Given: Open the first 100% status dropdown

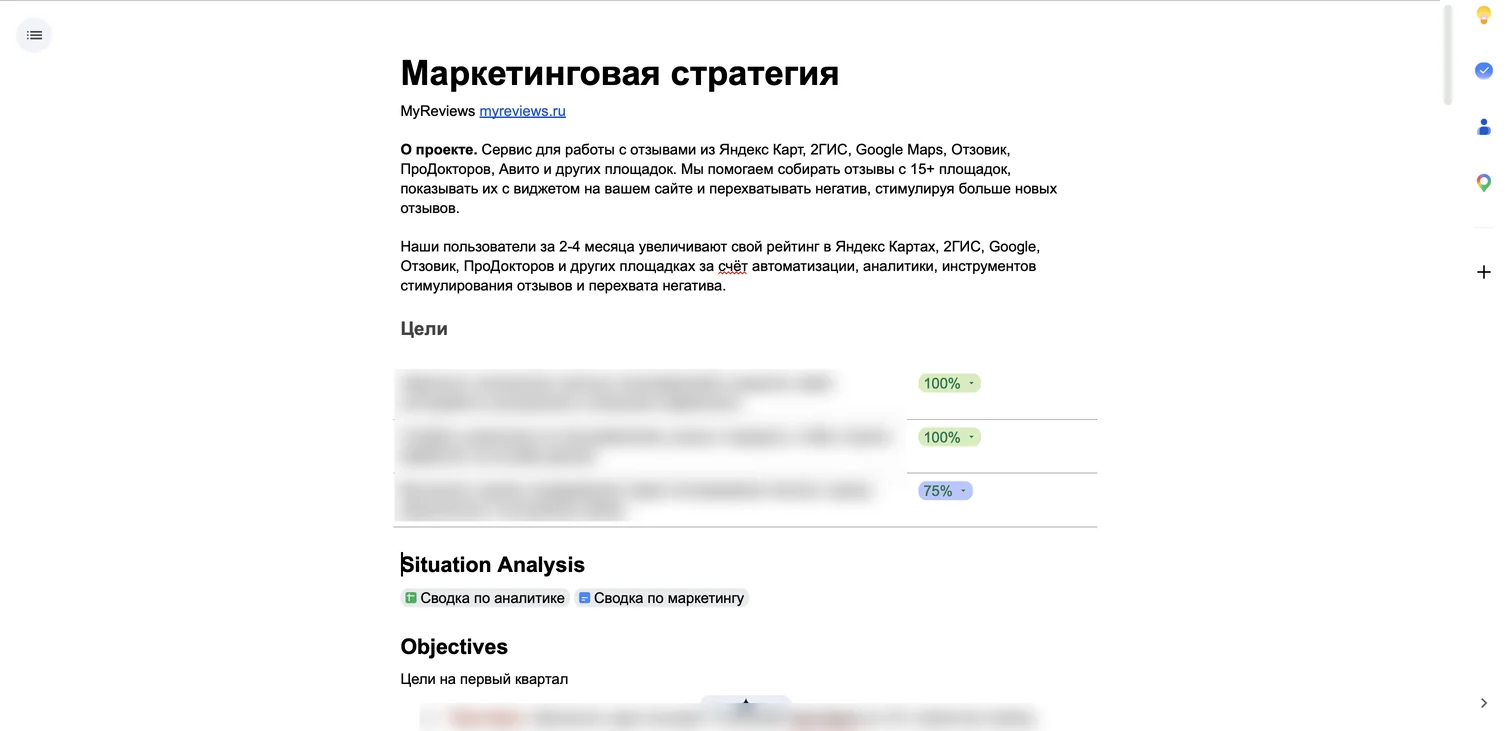Looking at the screenshot, I should 949,383.
